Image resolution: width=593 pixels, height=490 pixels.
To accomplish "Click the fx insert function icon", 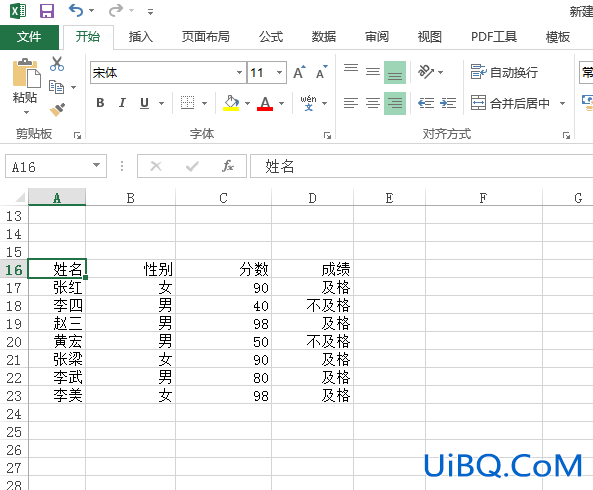I will click(x=228, y=166).
